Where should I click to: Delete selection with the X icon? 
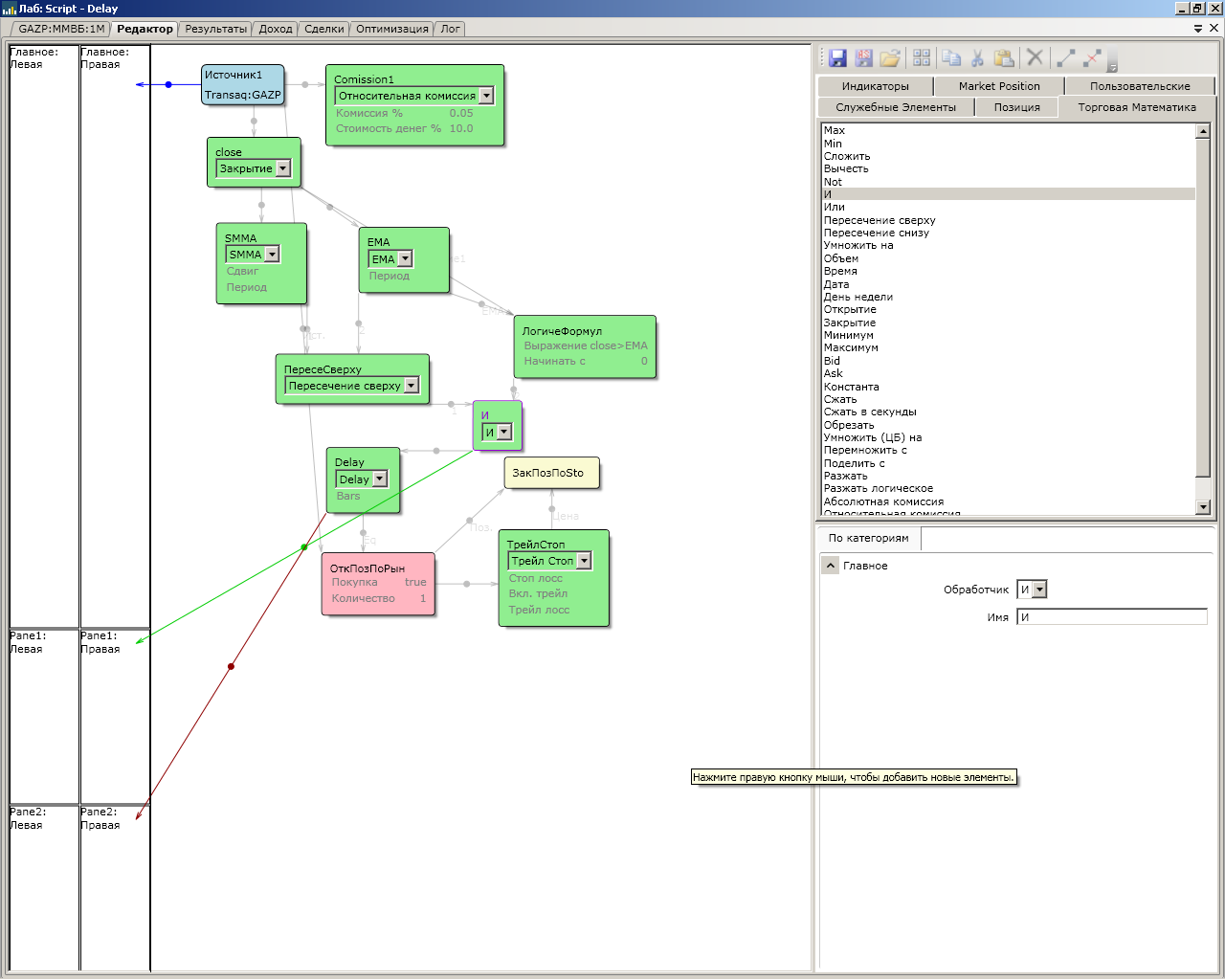(x=1035, y=58)
